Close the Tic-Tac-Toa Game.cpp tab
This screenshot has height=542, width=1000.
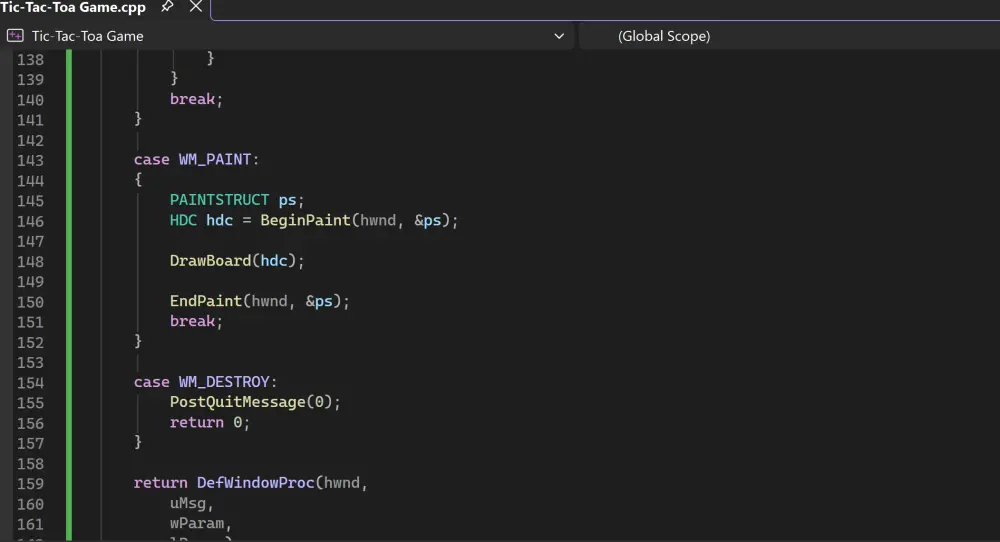[196, 7]
